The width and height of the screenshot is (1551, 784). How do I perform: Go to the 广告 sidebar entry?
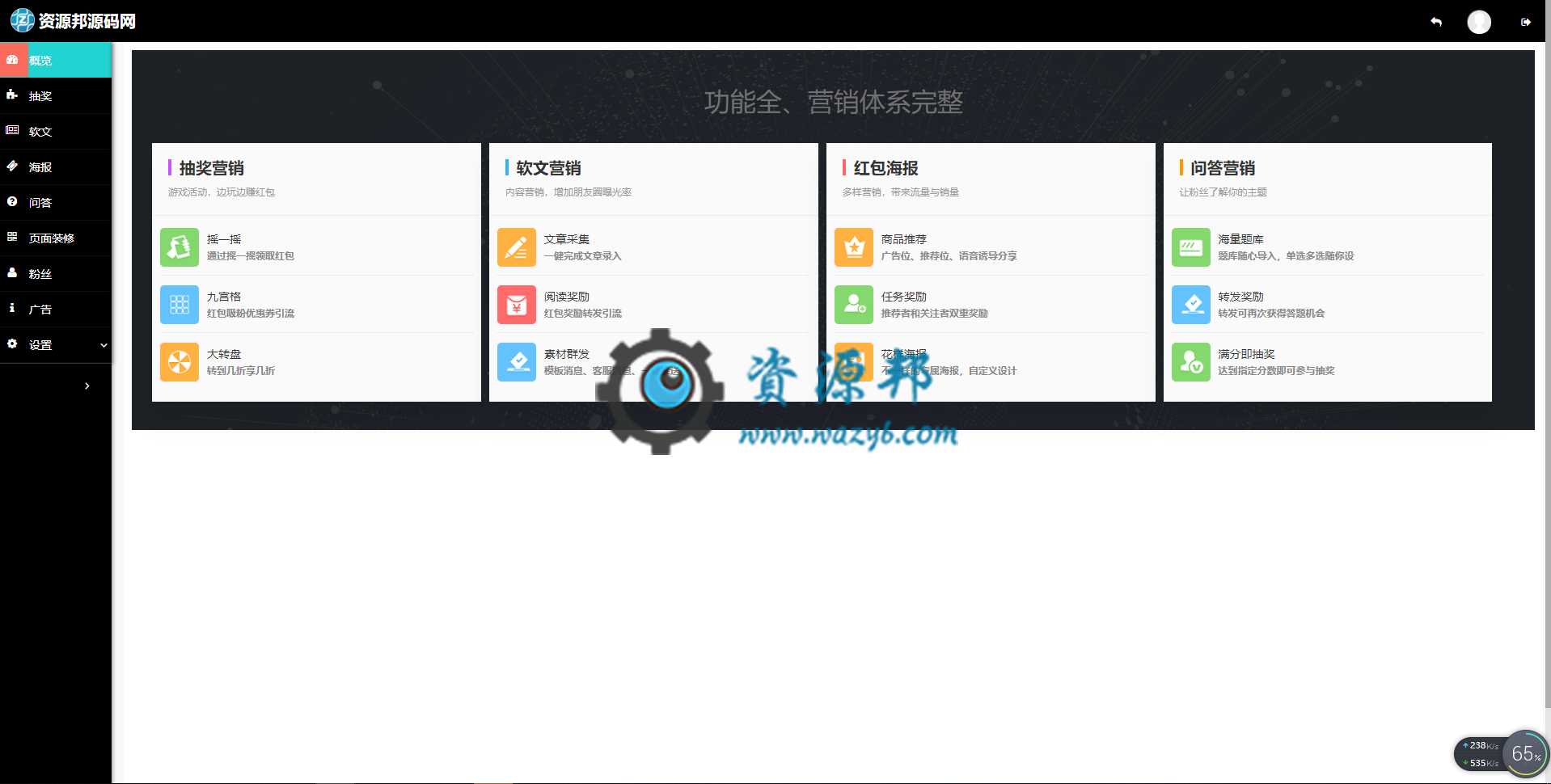pos(56,310)
